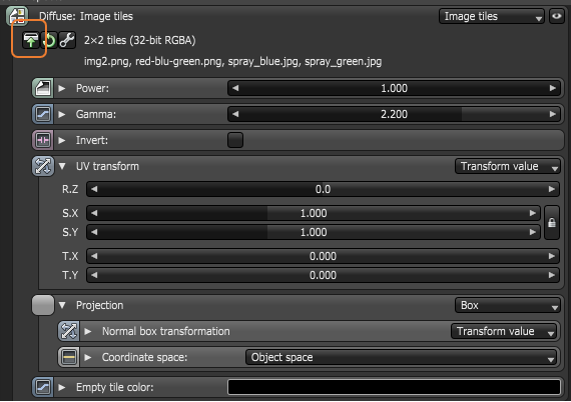Viewport: 571px width, 402px height.
Task: Open the Coordinate space Object space dropdown
Action: click(x=401, y=357)
